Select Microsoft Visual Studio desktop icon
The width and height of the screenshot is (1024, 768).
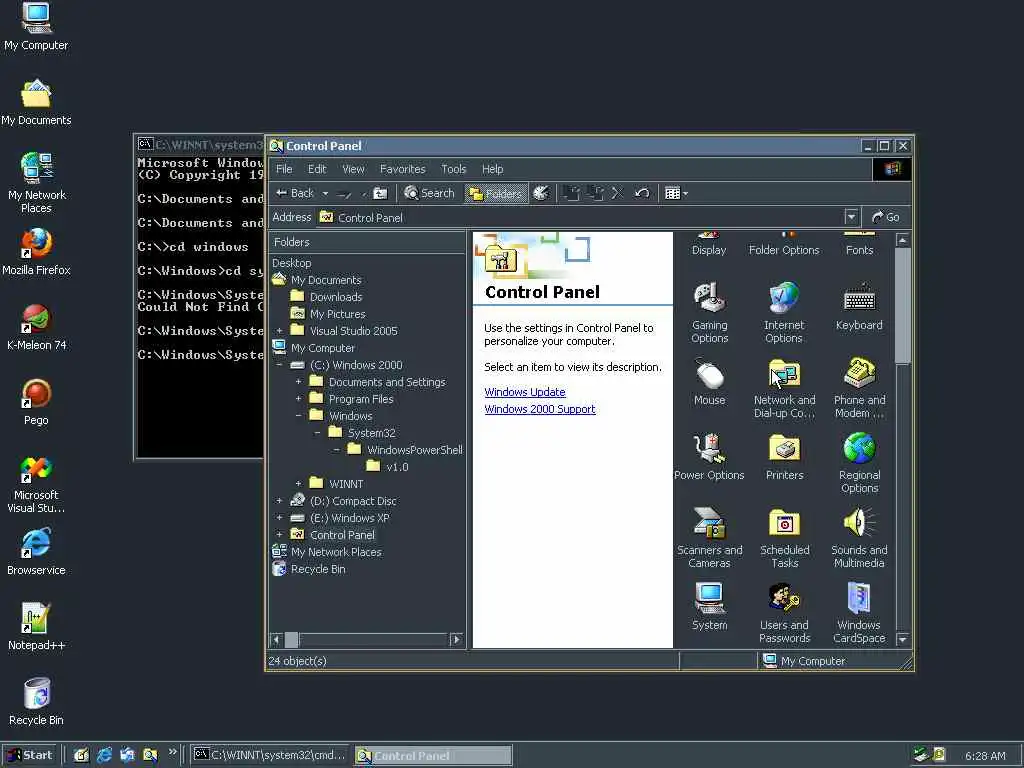coord(36,484)
